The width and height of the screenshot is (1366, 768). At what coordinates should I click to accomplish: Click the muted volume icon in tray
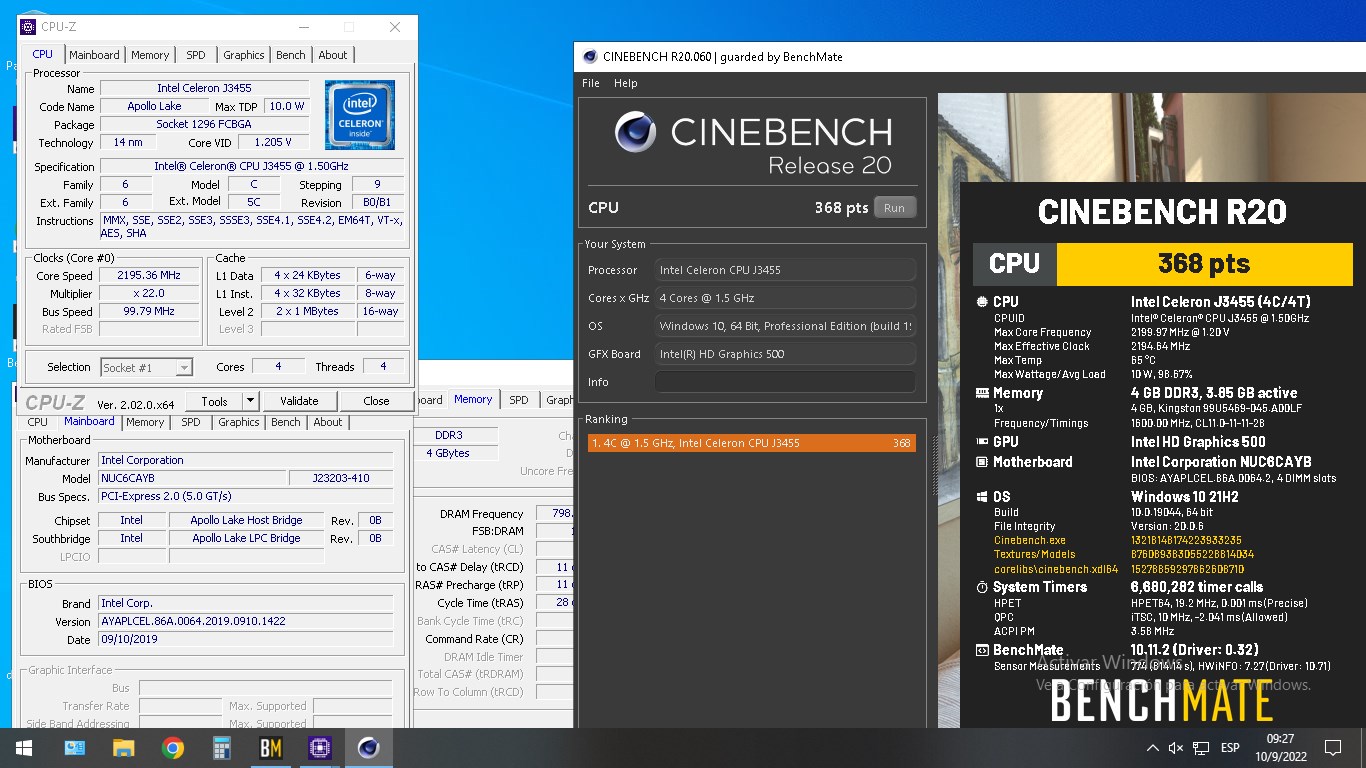pyautogui.click(x=1176, y=748)
